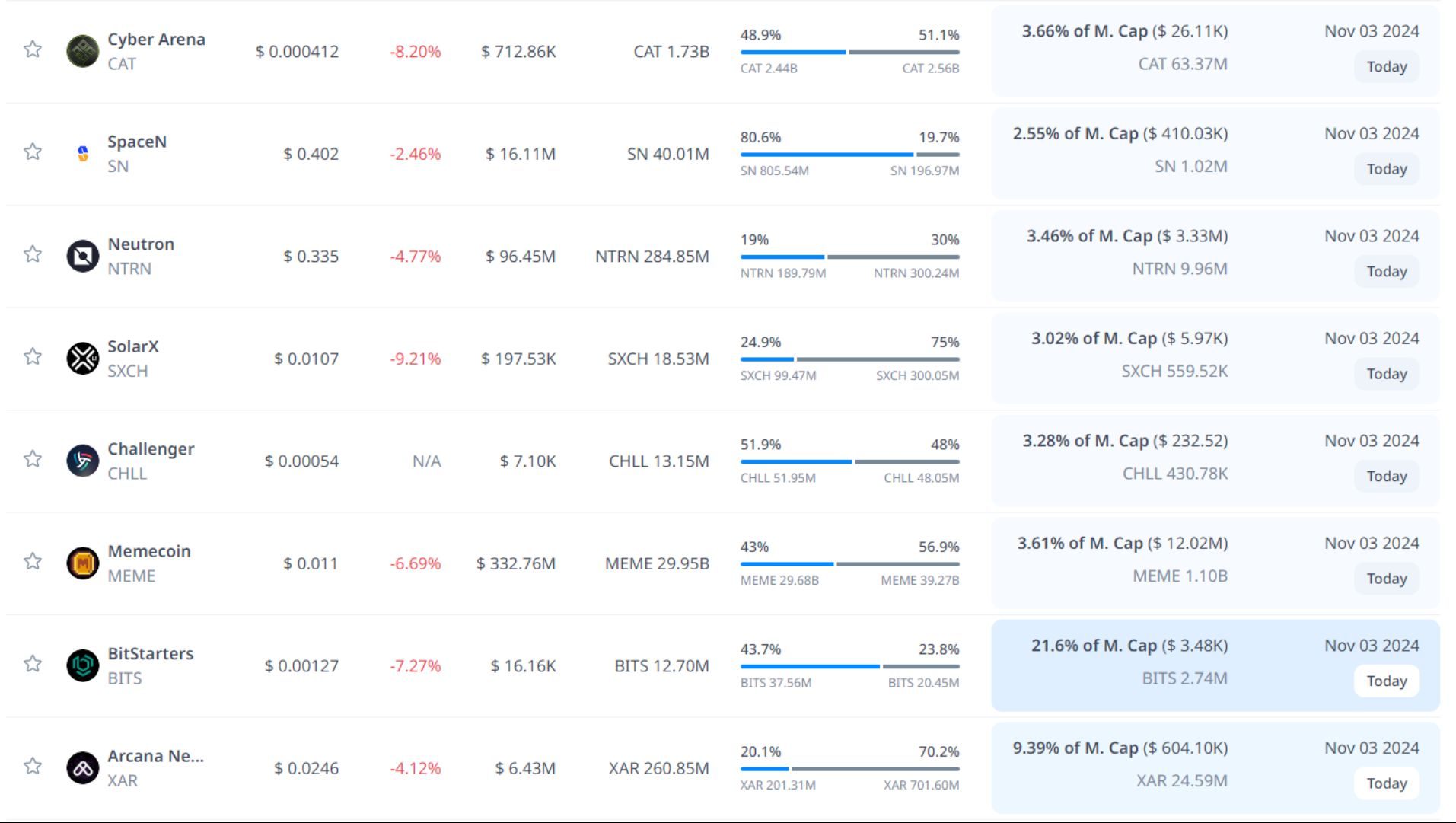Click the SpaceN token logo
The height and width of the screenshot is (823, 1456).
82,154
